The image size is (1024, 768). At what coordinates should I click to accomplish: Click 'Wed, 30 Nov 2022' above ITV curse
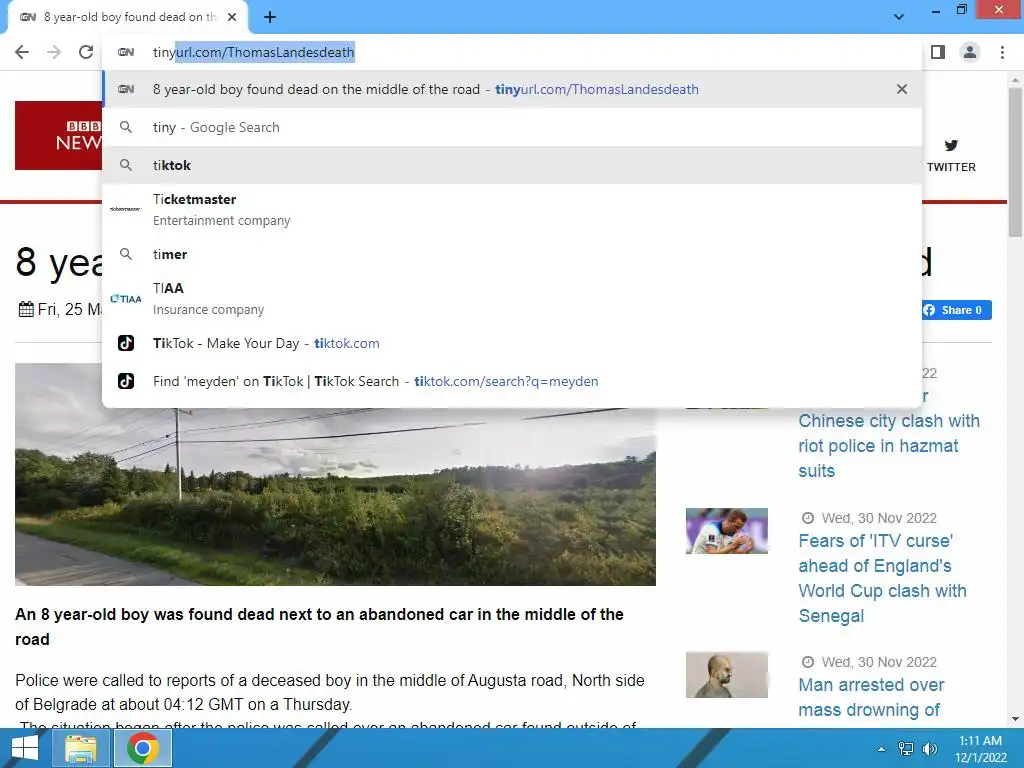(x=879, y=518)
